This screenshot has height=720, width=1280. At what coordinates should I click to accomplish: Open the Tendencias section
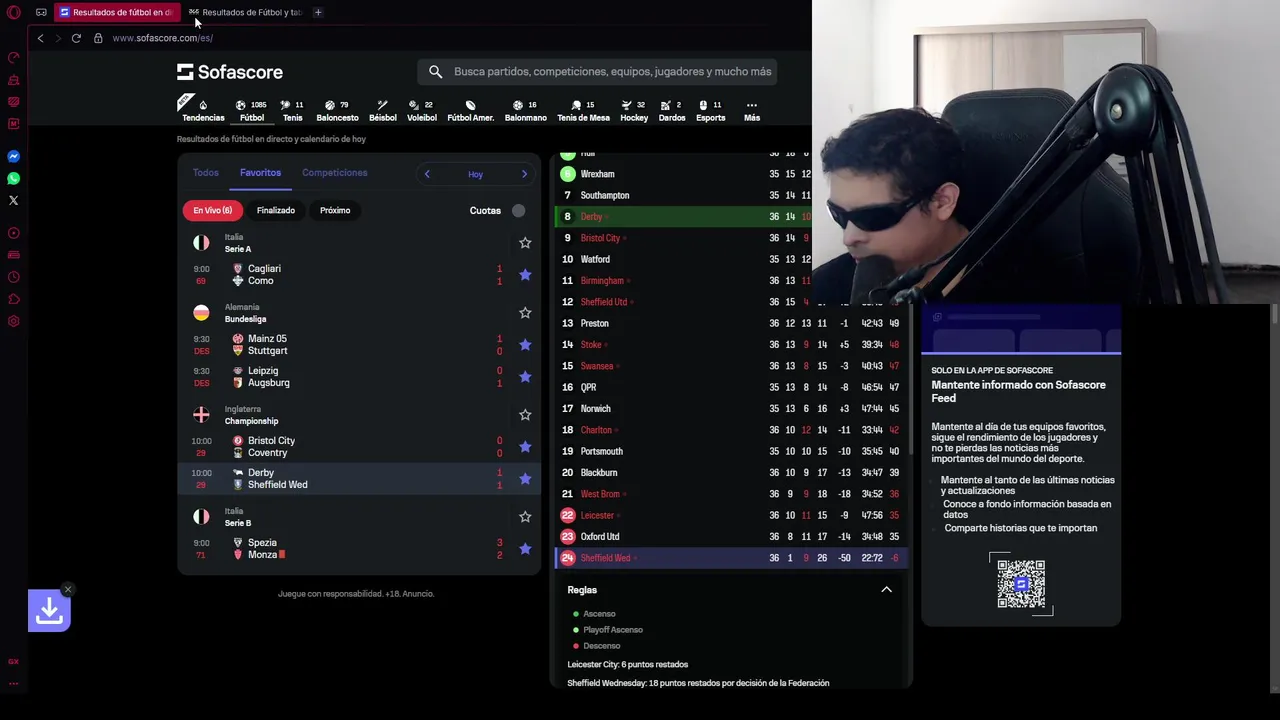[x=203, y=110]
